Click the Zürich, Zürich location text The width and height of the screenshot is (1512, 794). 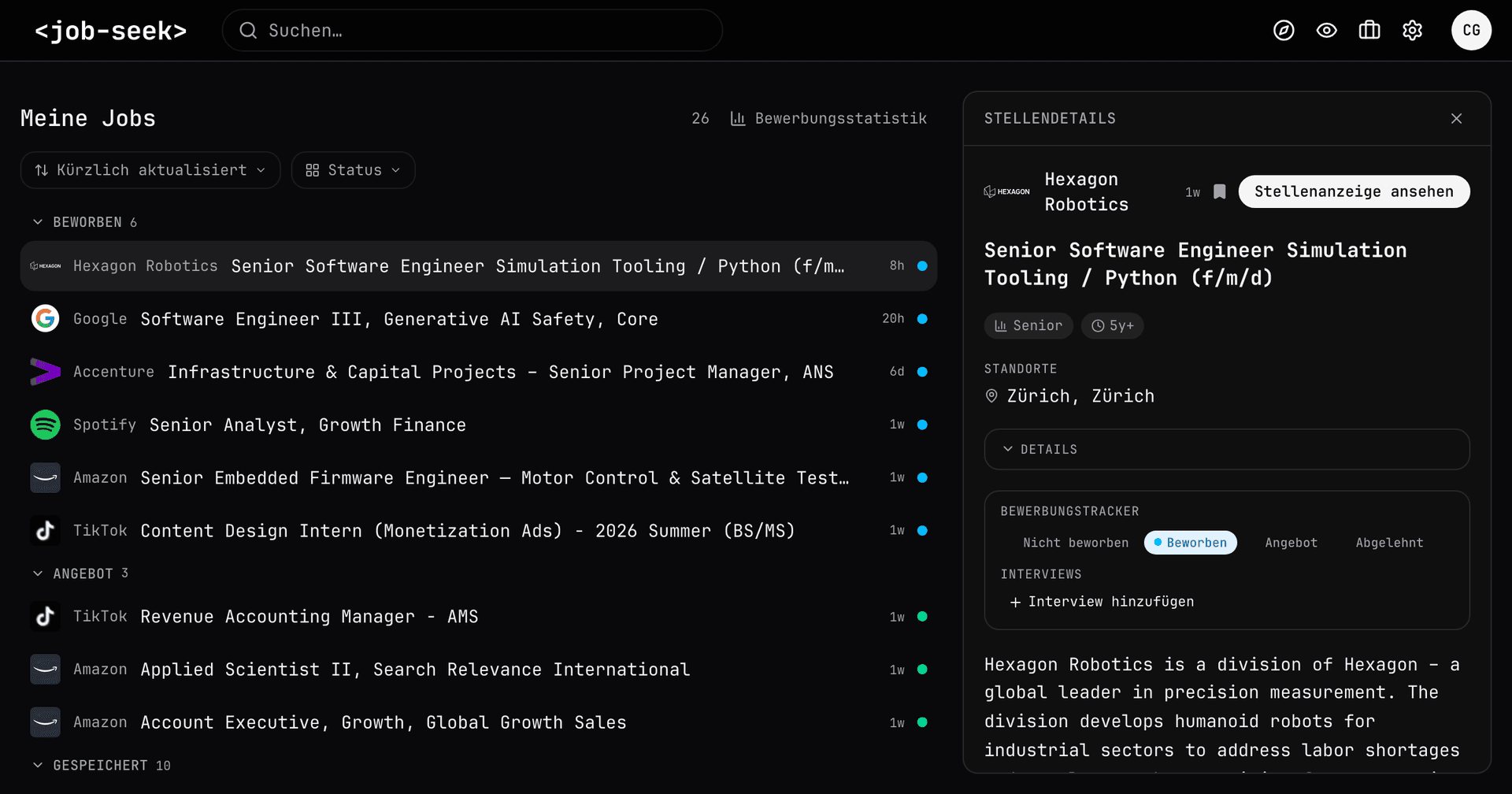[1080, 396]
